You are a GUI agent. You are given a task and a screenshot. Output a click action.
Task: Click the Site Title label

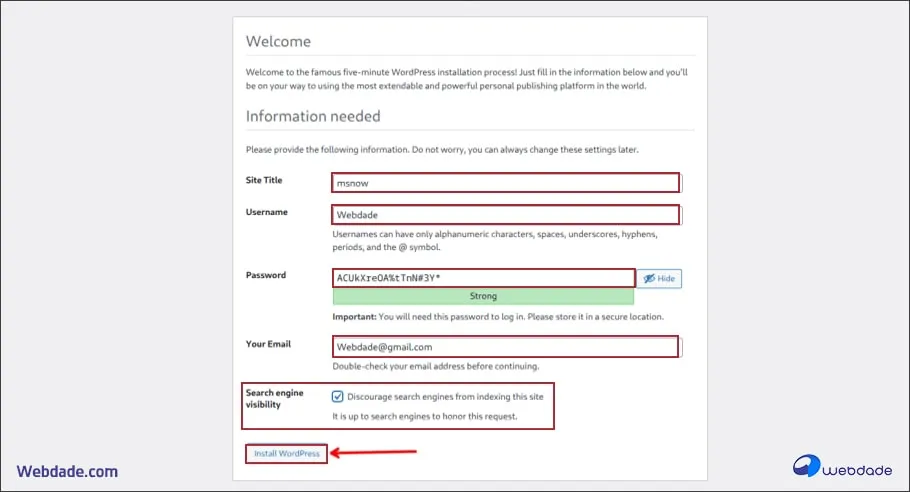(x=264, y=180)
